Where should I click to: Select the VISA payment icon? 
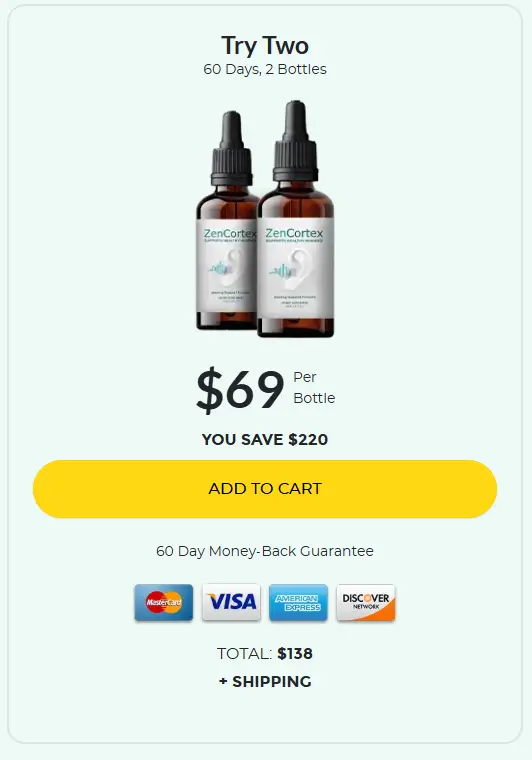click(x=231, y=602)
